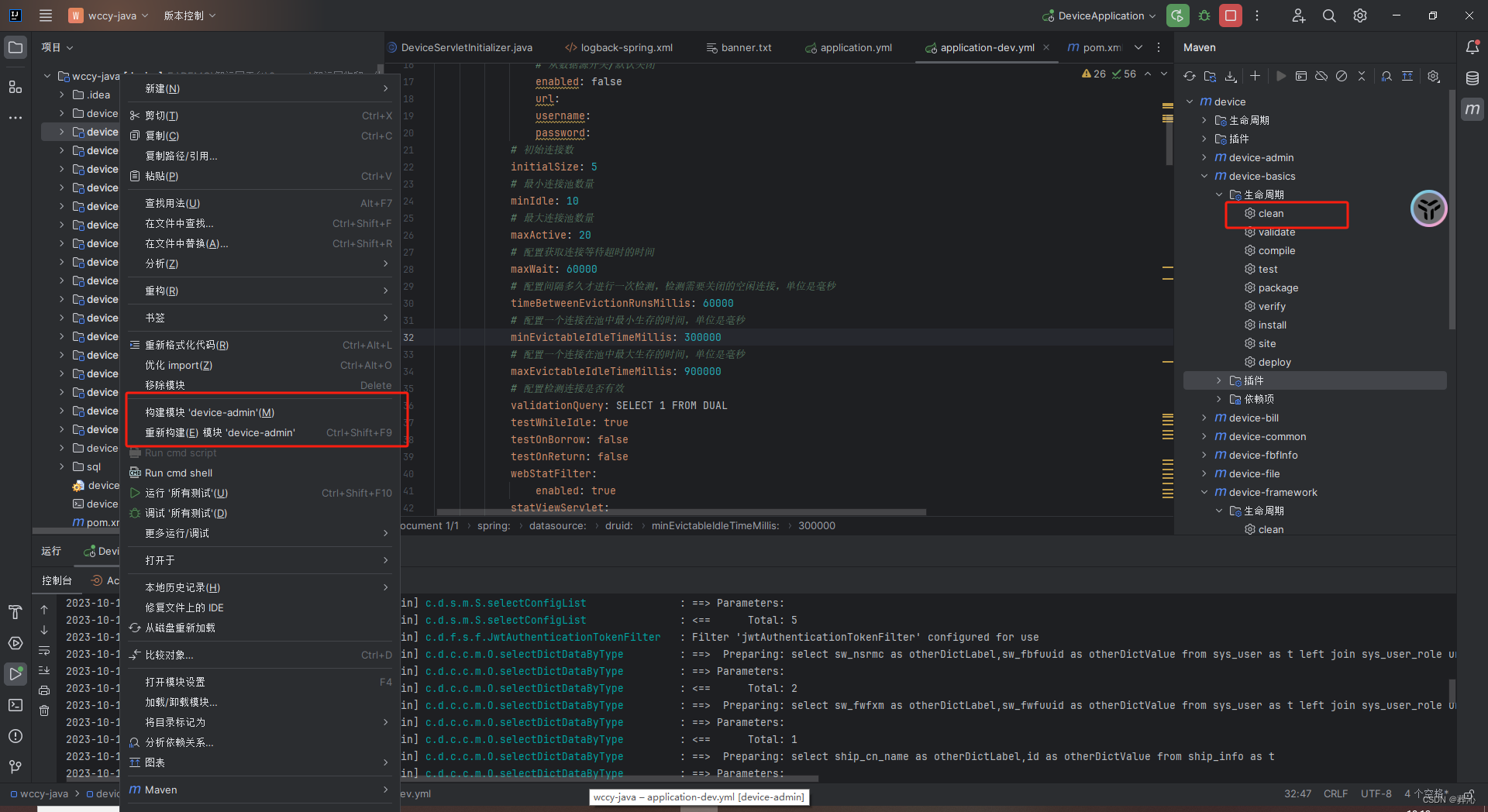Collapse all nodes in Maven tree

point(1362,76)
